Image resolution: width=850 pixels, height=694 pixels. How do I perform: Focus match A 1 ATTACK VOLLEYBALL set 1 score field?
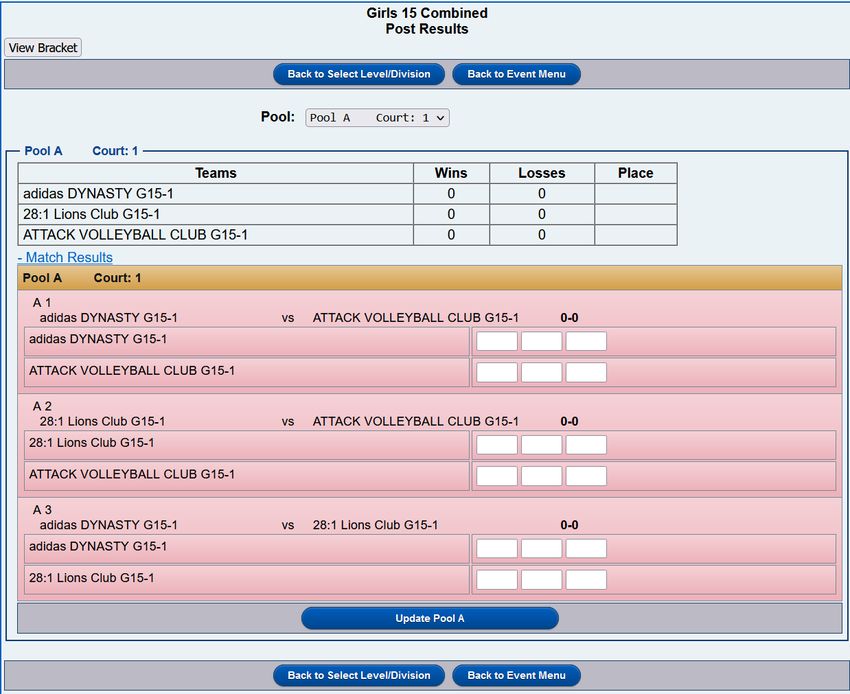tap(497, 372)
